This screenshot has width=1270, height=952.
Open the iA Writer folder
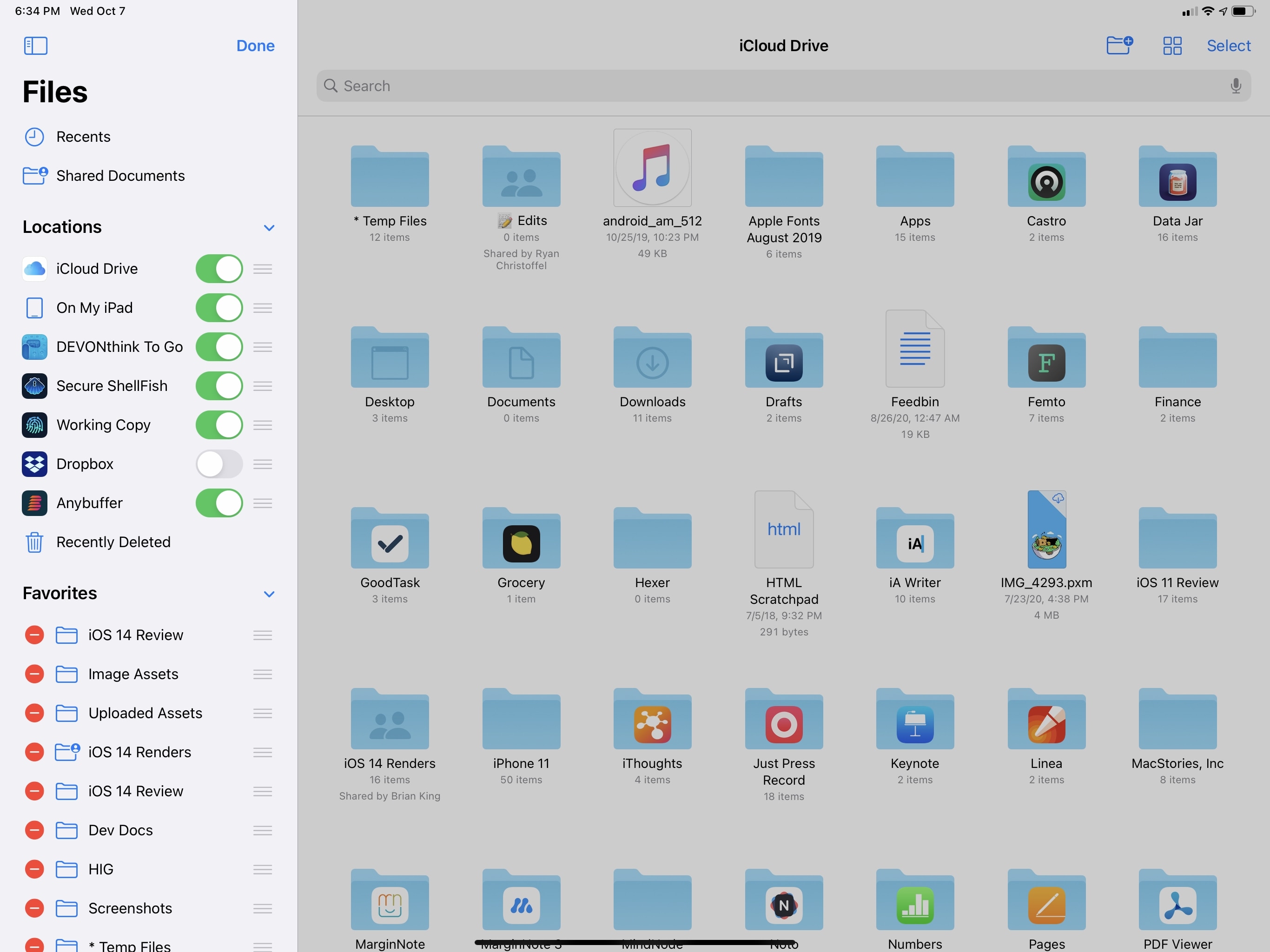(914, 538)
